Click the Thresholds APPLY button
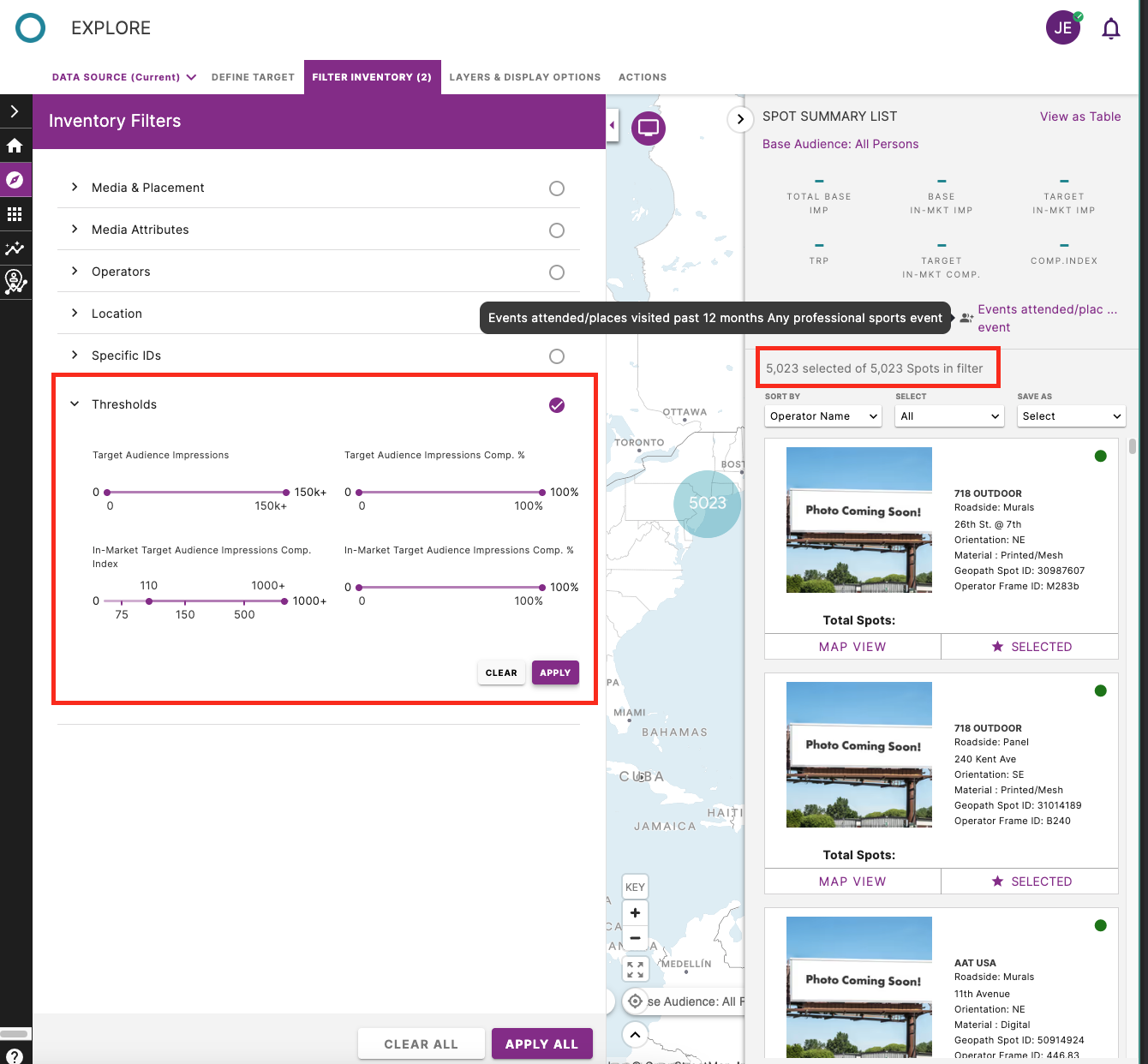 555,672
